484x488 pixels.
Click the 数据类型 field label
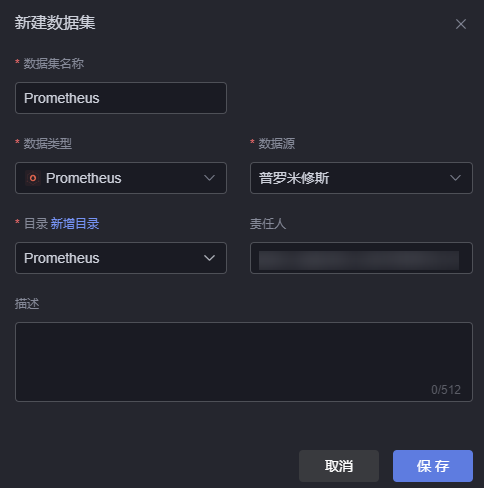(48, 144)
